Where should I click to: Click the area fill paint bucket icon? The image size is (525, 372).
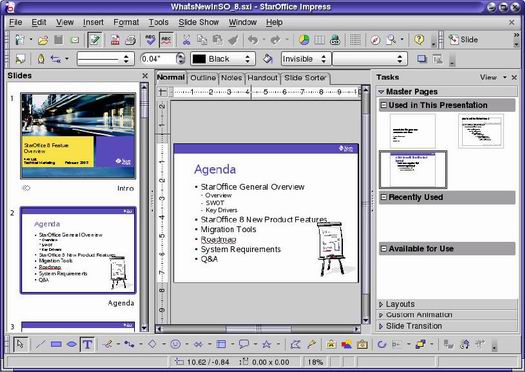[268, 59]
